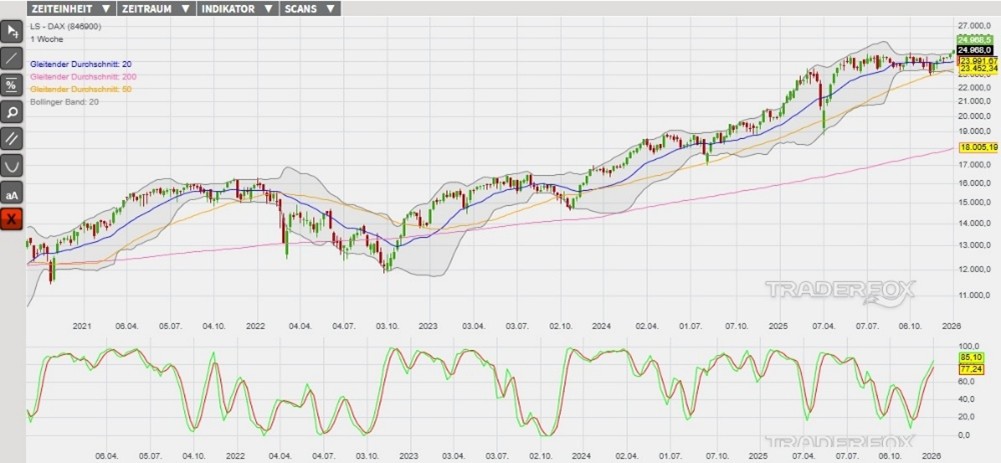Open the Indikator dropdown

236,8
